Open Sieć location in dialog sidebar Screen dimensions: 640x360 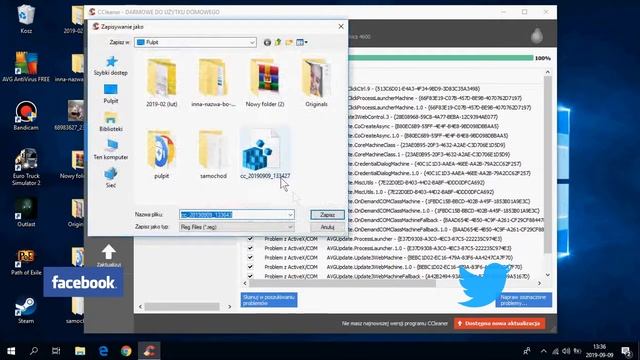tap(111, 178)
